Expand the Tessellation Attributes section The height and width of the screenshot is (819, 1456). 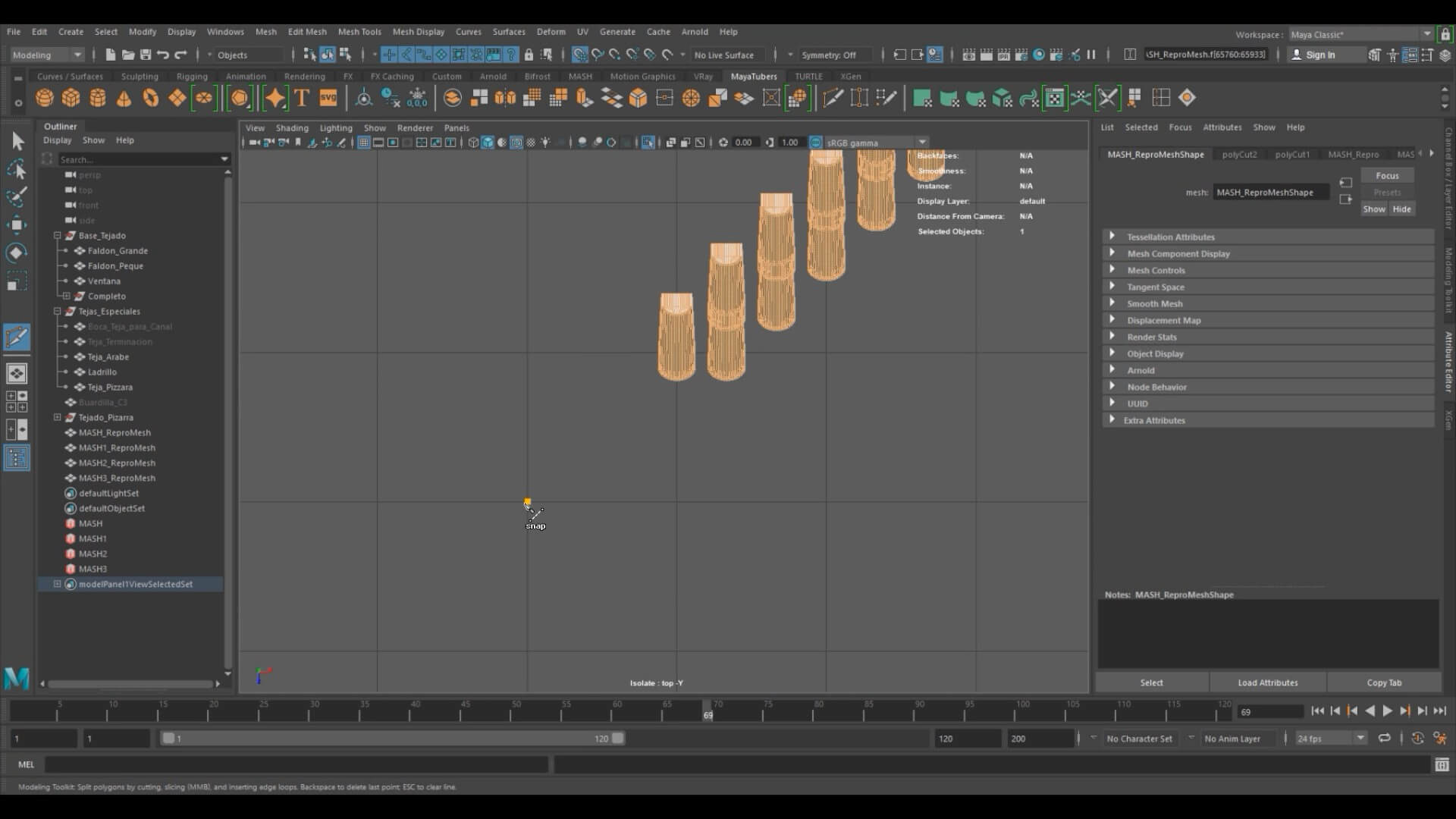[1112, 237]
